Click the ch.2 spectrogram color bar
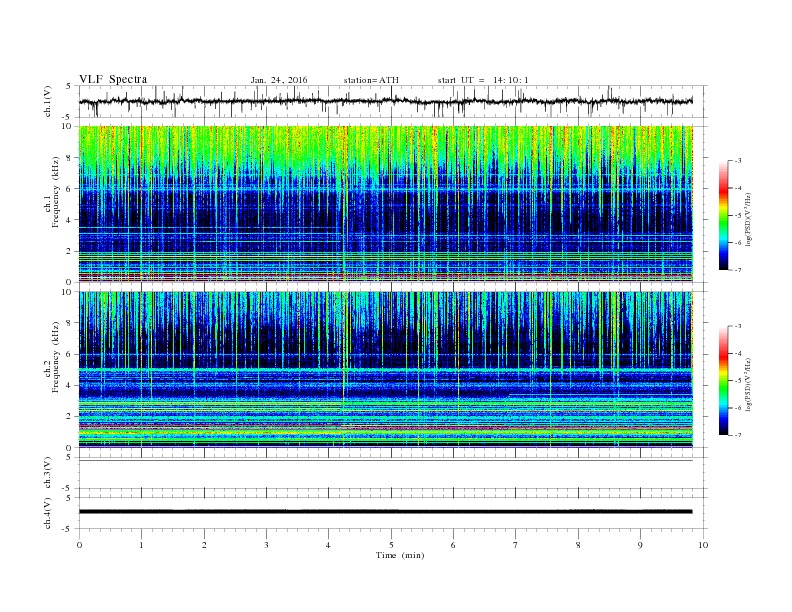 [x=723, y=380]
